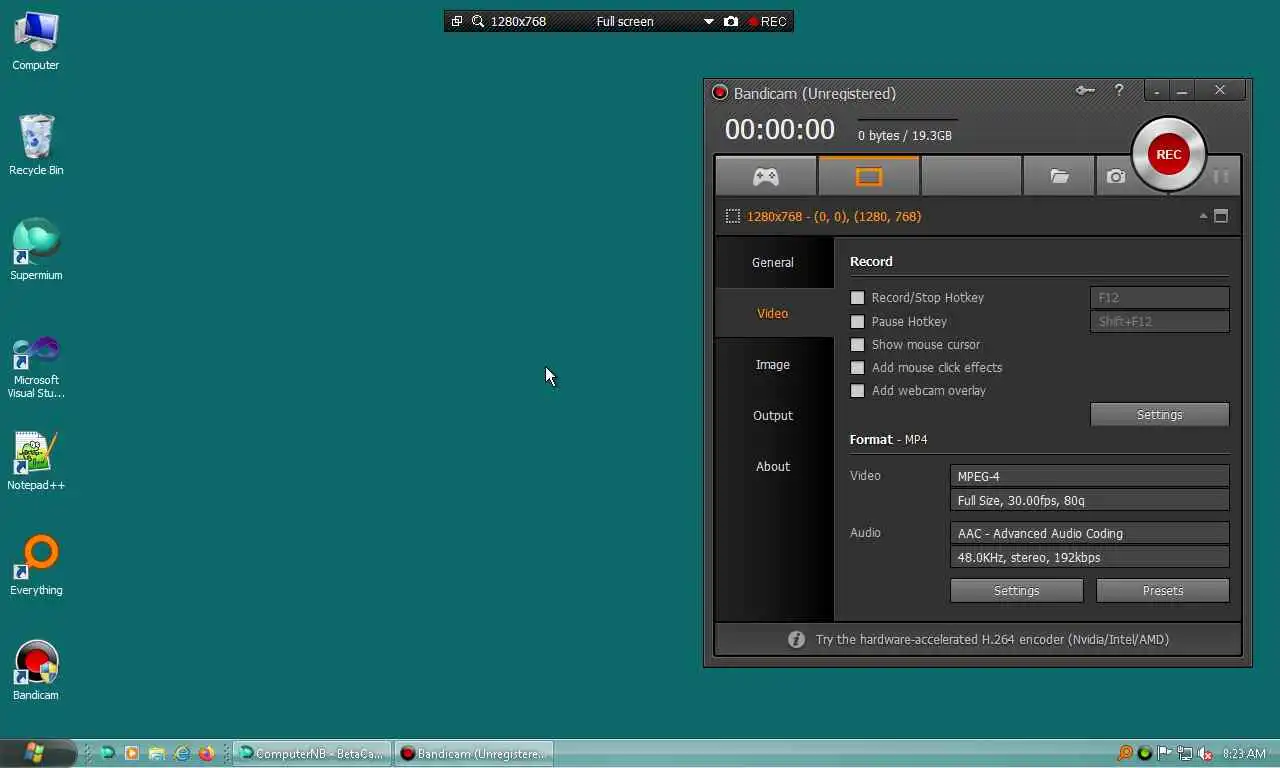Image resolution: width=1280 pixels, height=768 pixels.
Task: Open the output folder icon in Bandicam
Action: tap(1059, 176)
